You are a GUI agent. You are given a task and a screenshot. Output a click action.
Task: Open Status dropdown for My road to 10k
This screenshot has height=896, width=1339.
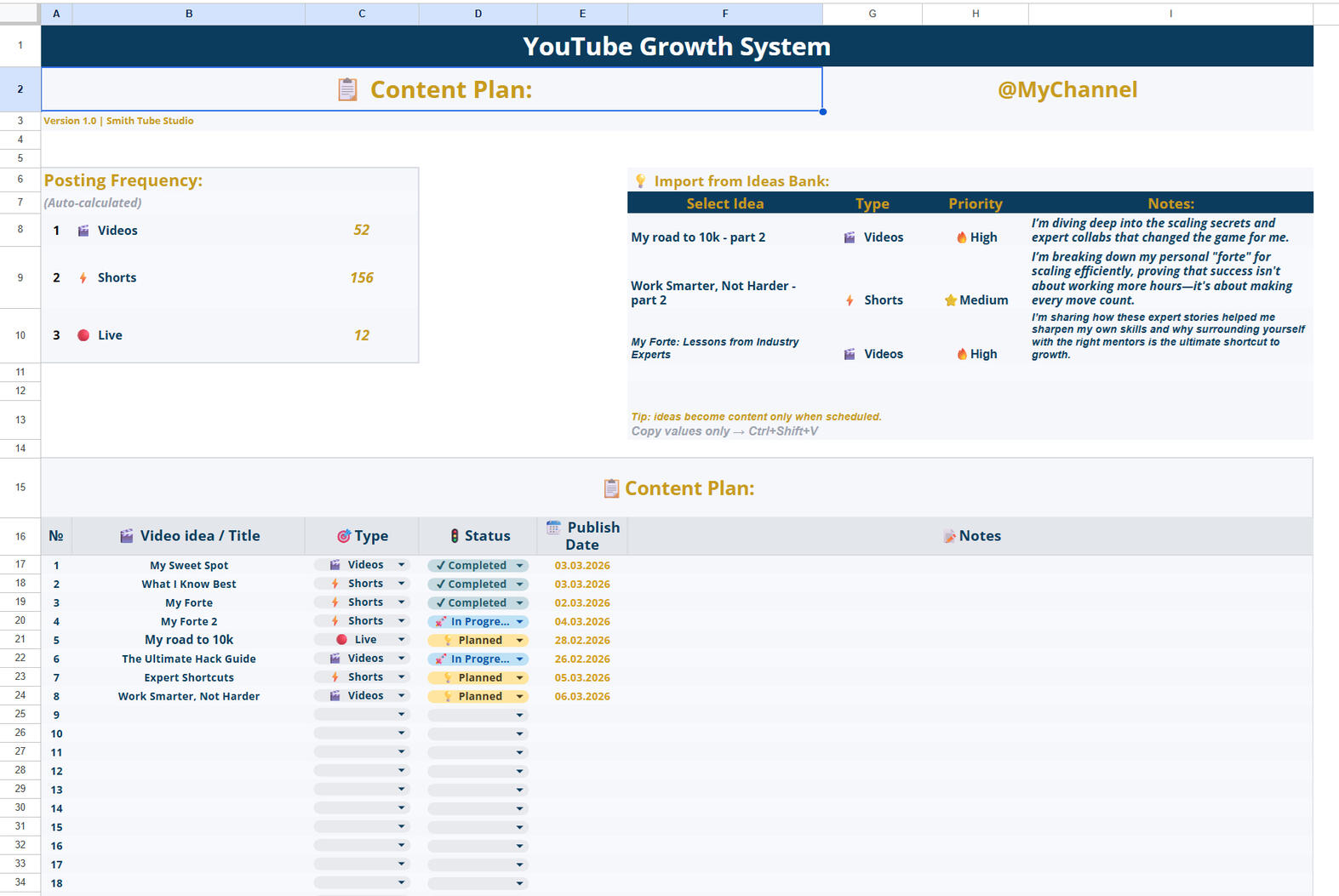click(519, 641)
